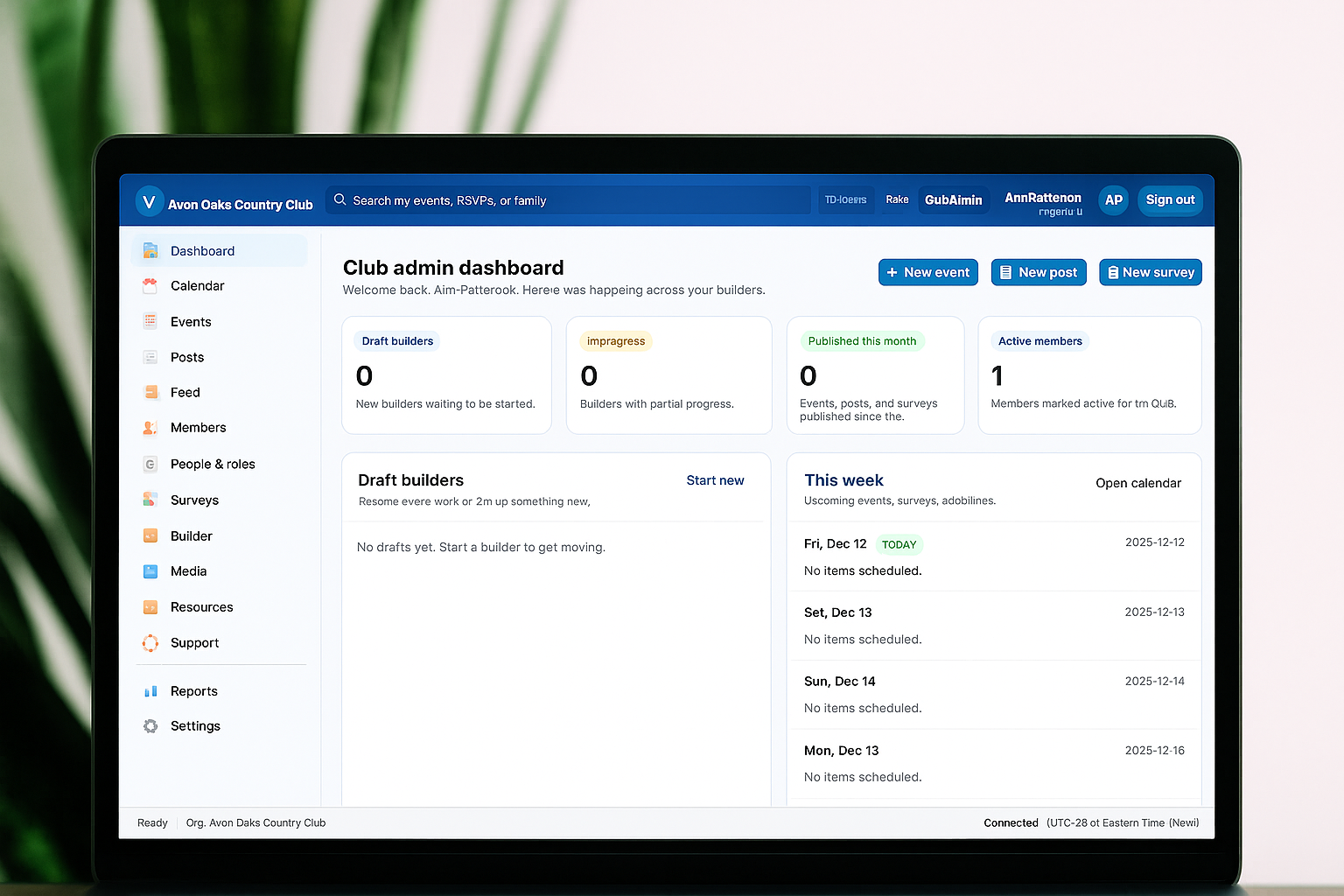Click the Support lifebuoy icon
Screen dimensions: 1344x896
150,642
